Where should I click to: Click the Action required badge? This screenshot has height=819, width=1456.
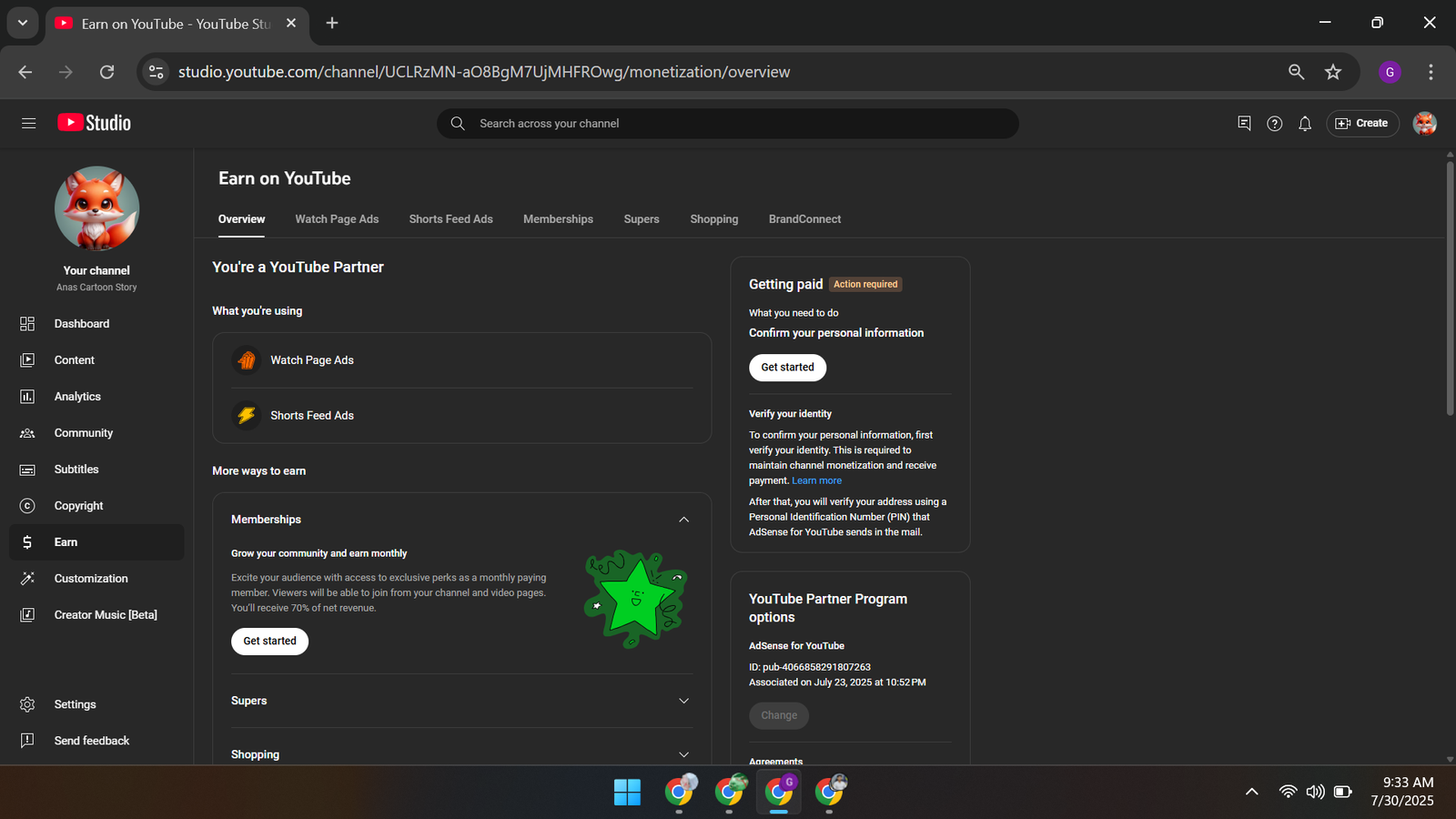click(x=865, y=285)
